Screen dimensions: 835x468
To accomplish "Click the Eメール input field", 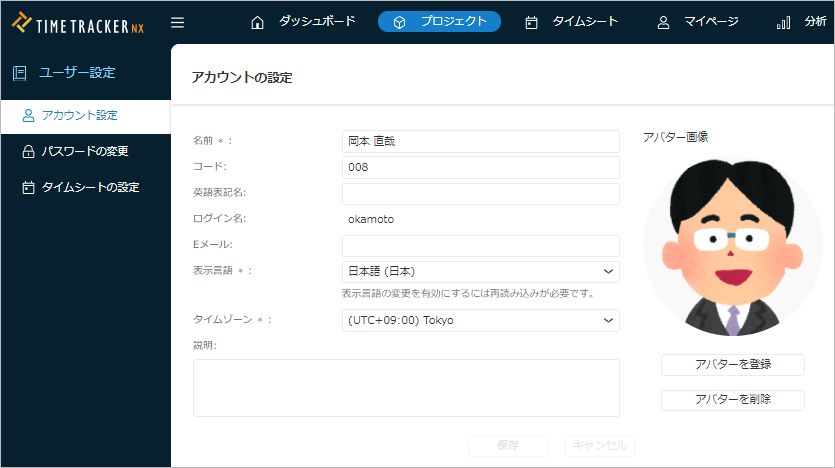I will (480, 246).
